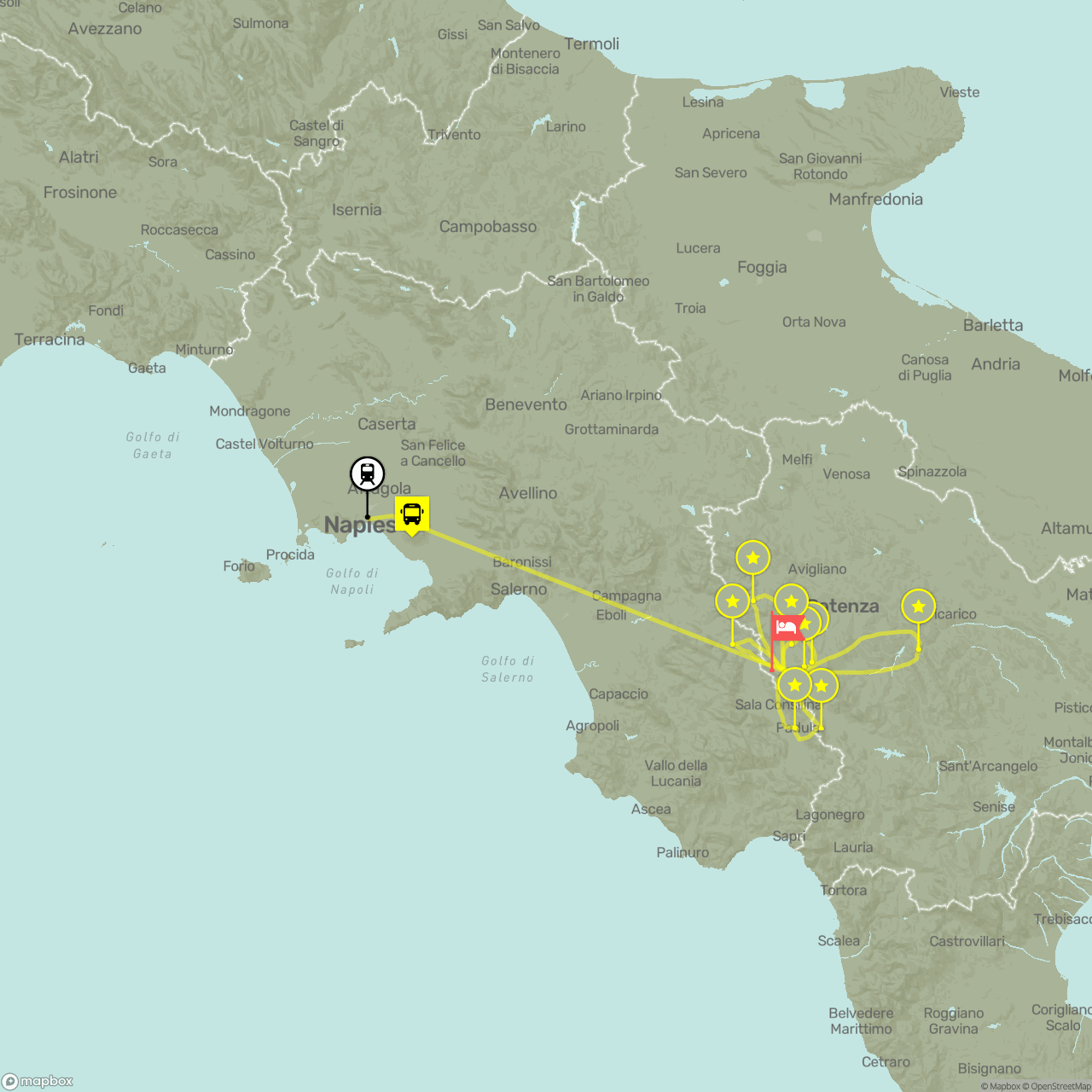The width and height of the screenshot is (1092, 1092).
Task: Click the Caserta city label
Action: (386, 424)
